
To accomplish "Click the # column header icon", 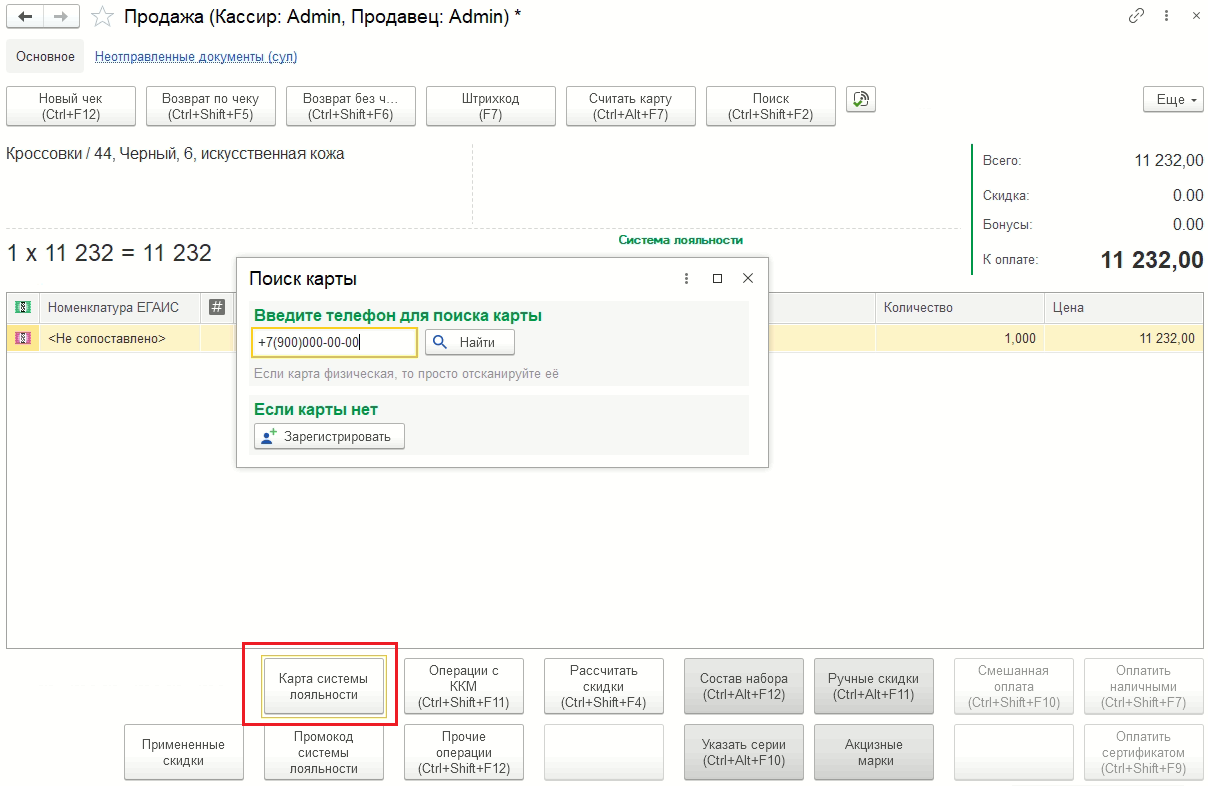I will [217, 308].
